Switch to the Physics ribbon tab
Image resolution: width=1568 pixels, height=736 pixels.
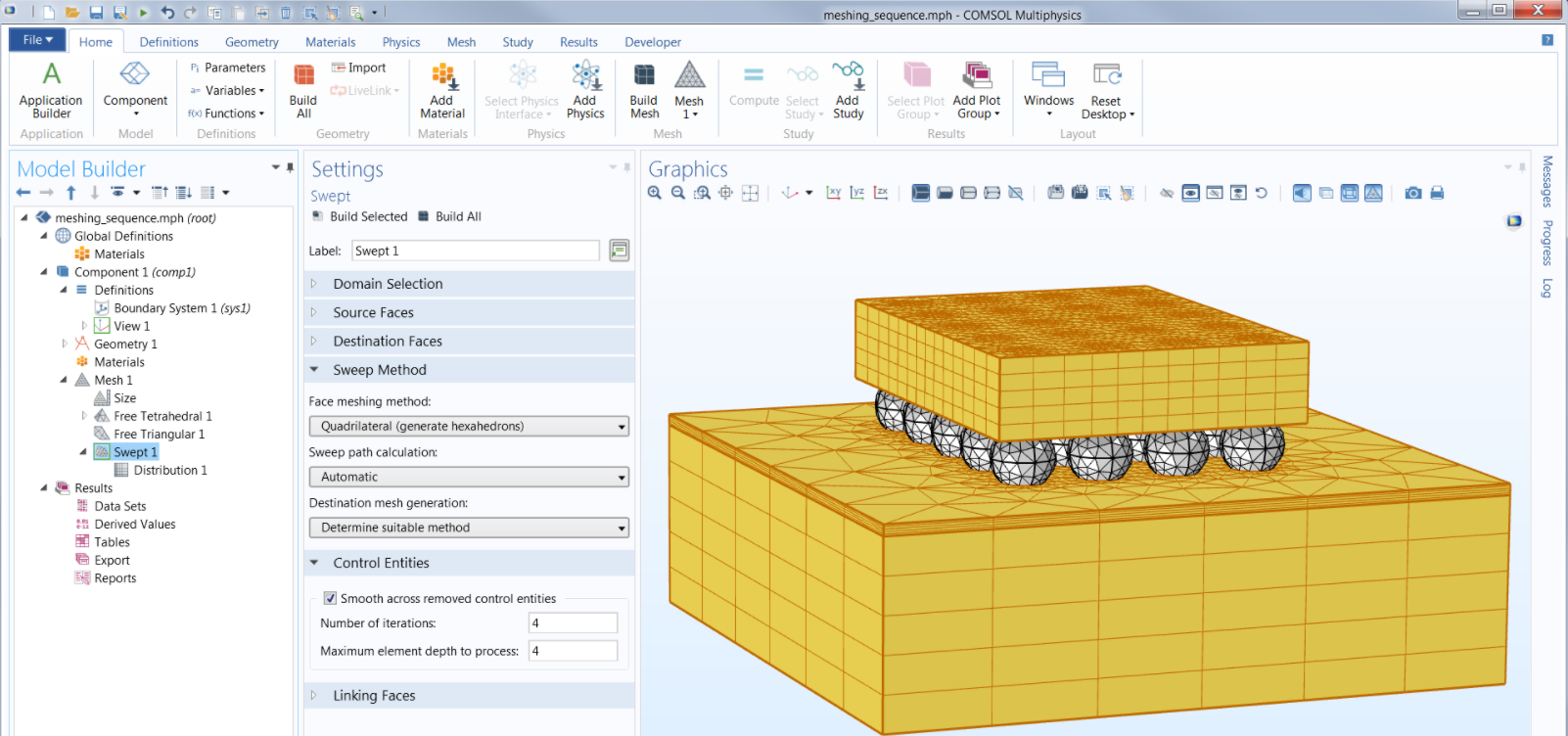[401, 42]
